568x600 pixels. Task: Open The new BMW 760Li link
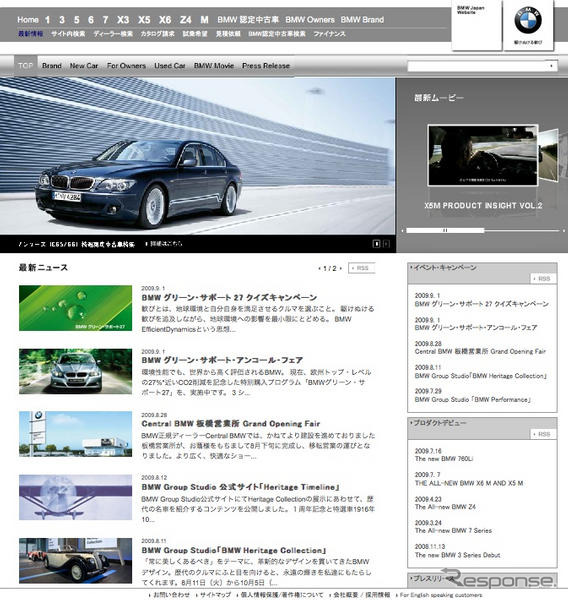444,458
